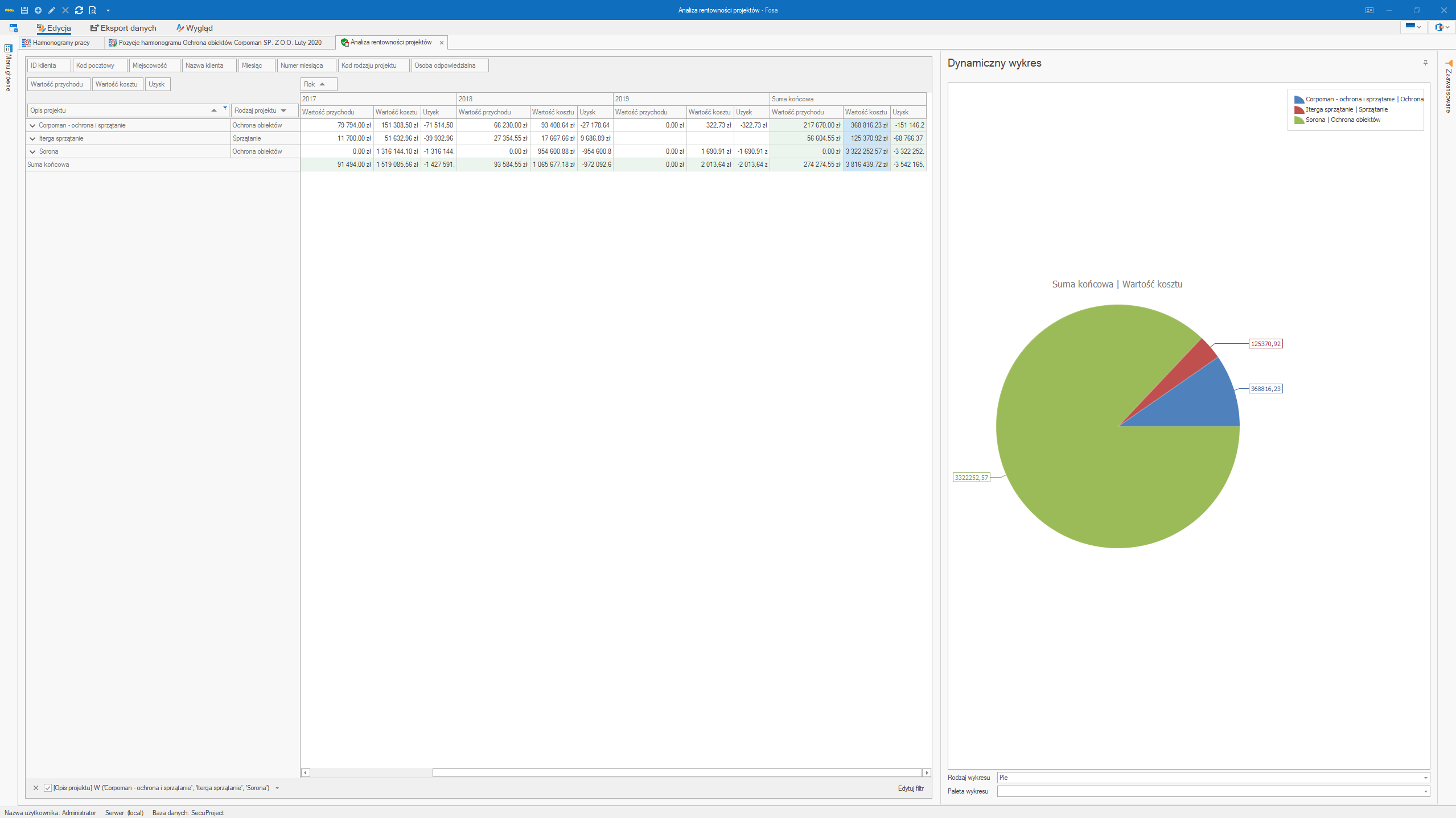
Task: Click the save icon in title bar
Action: pyautogui.click(x=24, y=10)
